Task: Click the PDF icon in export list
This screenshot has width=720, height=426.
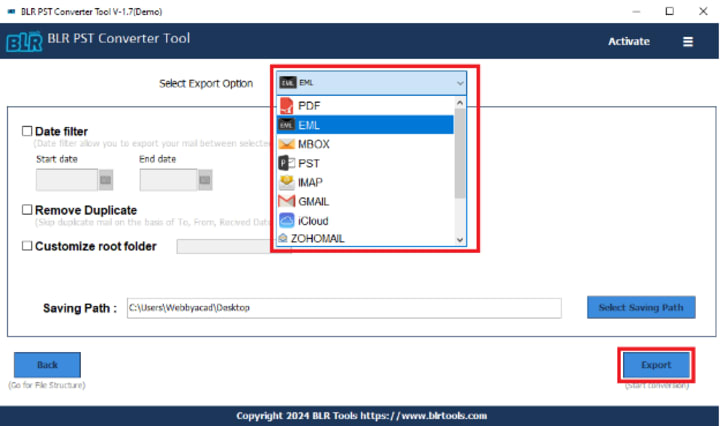Action: pyautogui.click(x=287, y=106)
